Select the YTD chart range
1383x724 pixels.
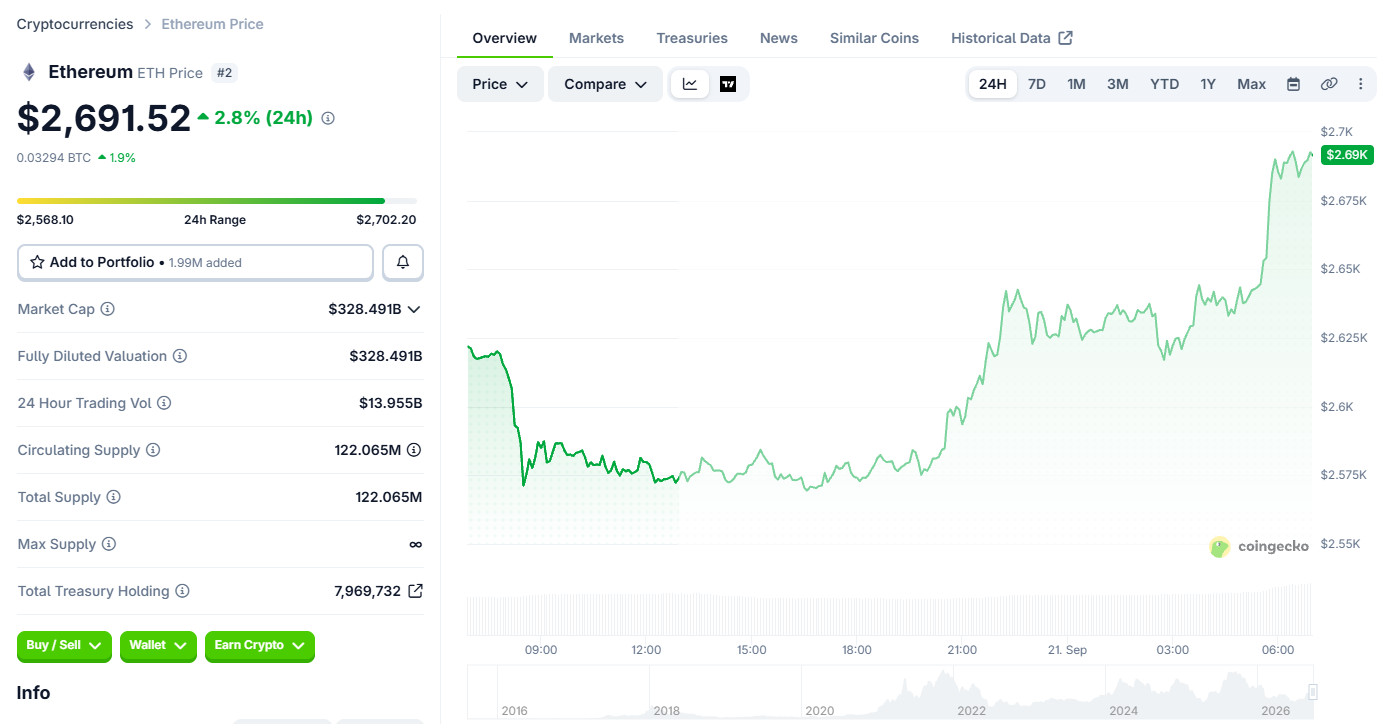coord(1164,84)
